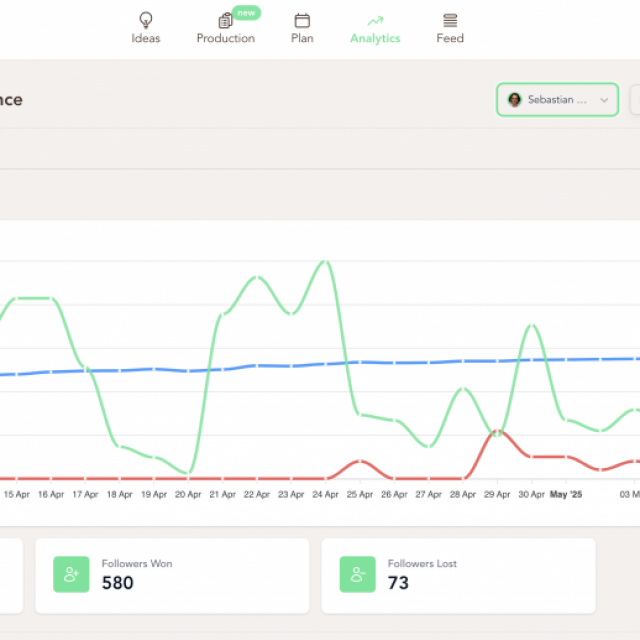Click the Followers Lost green person icon
Screen dimensions: 640x640
(x=357, y=574)
